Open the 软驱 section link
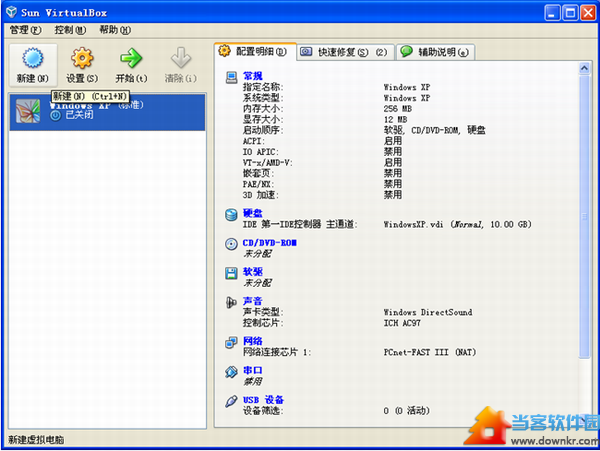The width and height of the screenshot is (600, 451). pos(253,272)
